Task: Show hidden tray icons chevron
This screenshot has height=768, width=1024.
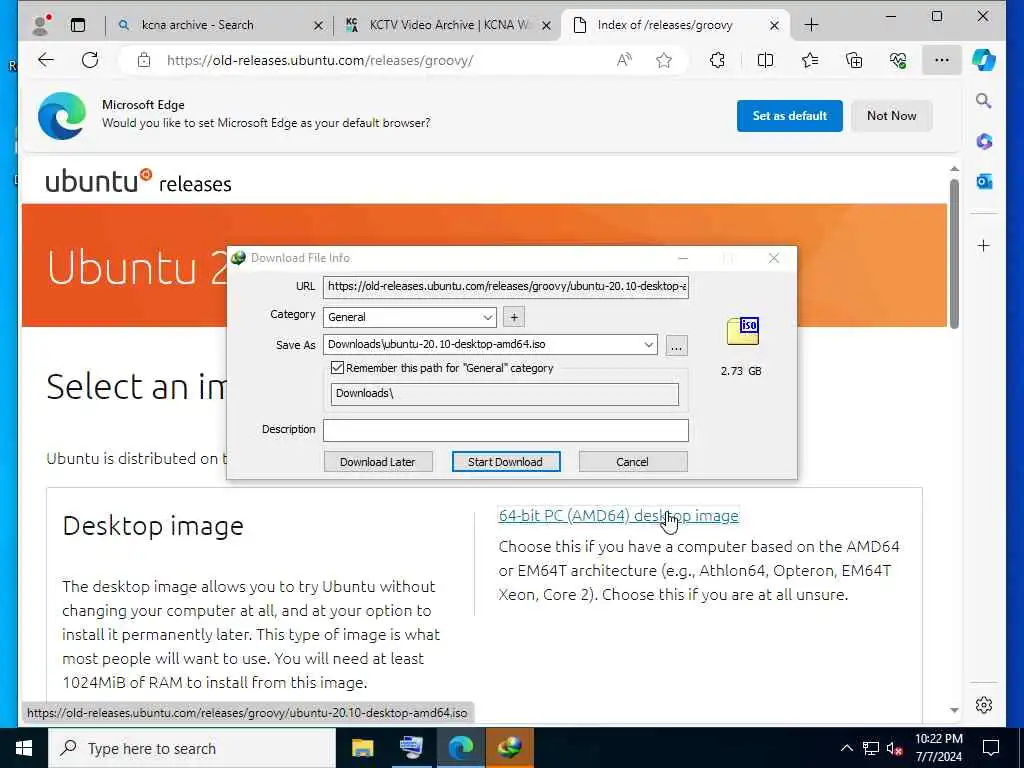Action: pyautogui.click(x=846, y=748)
